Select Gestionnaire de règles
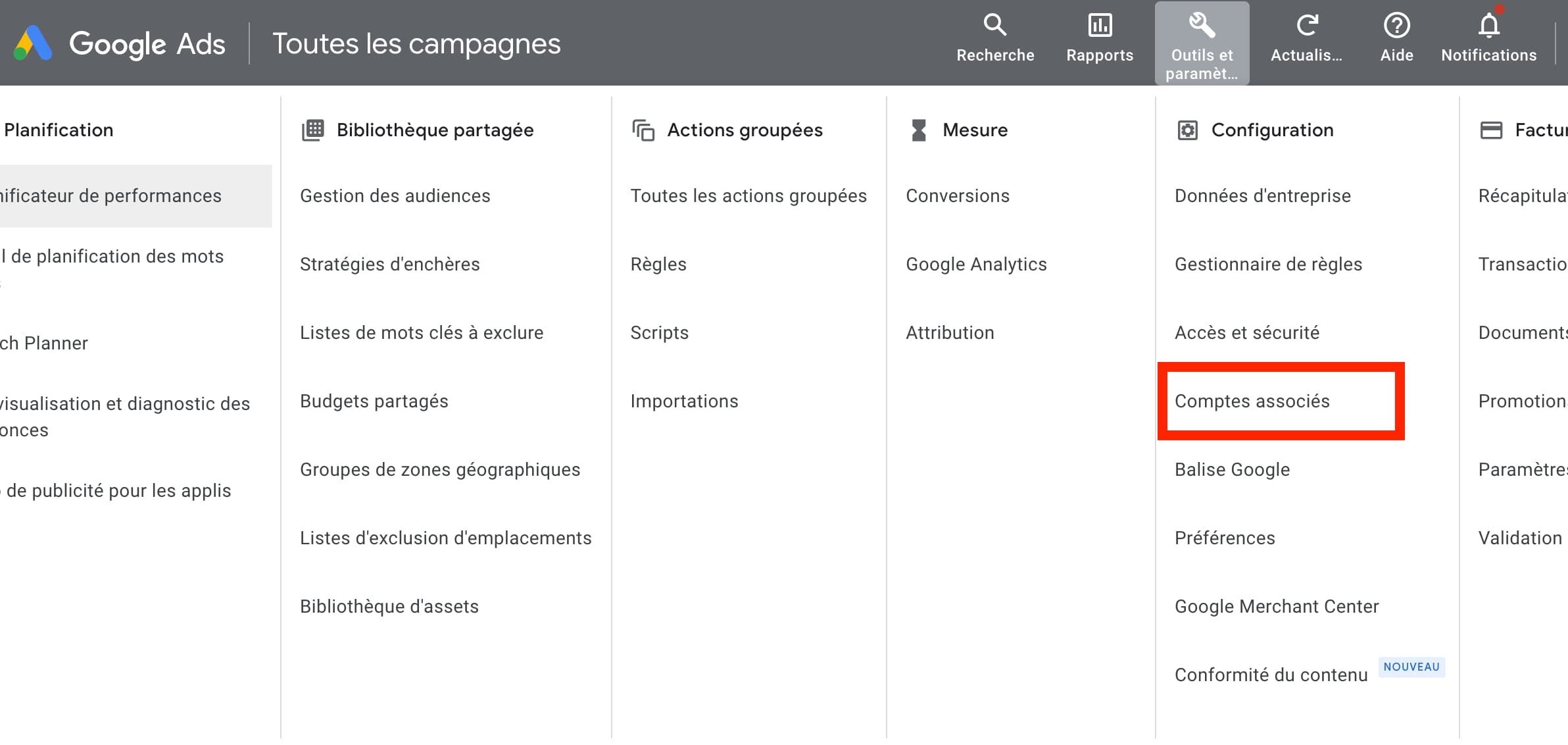Screen dimensions: 1568x745 pyautogui.click(x=1269, y=265)
